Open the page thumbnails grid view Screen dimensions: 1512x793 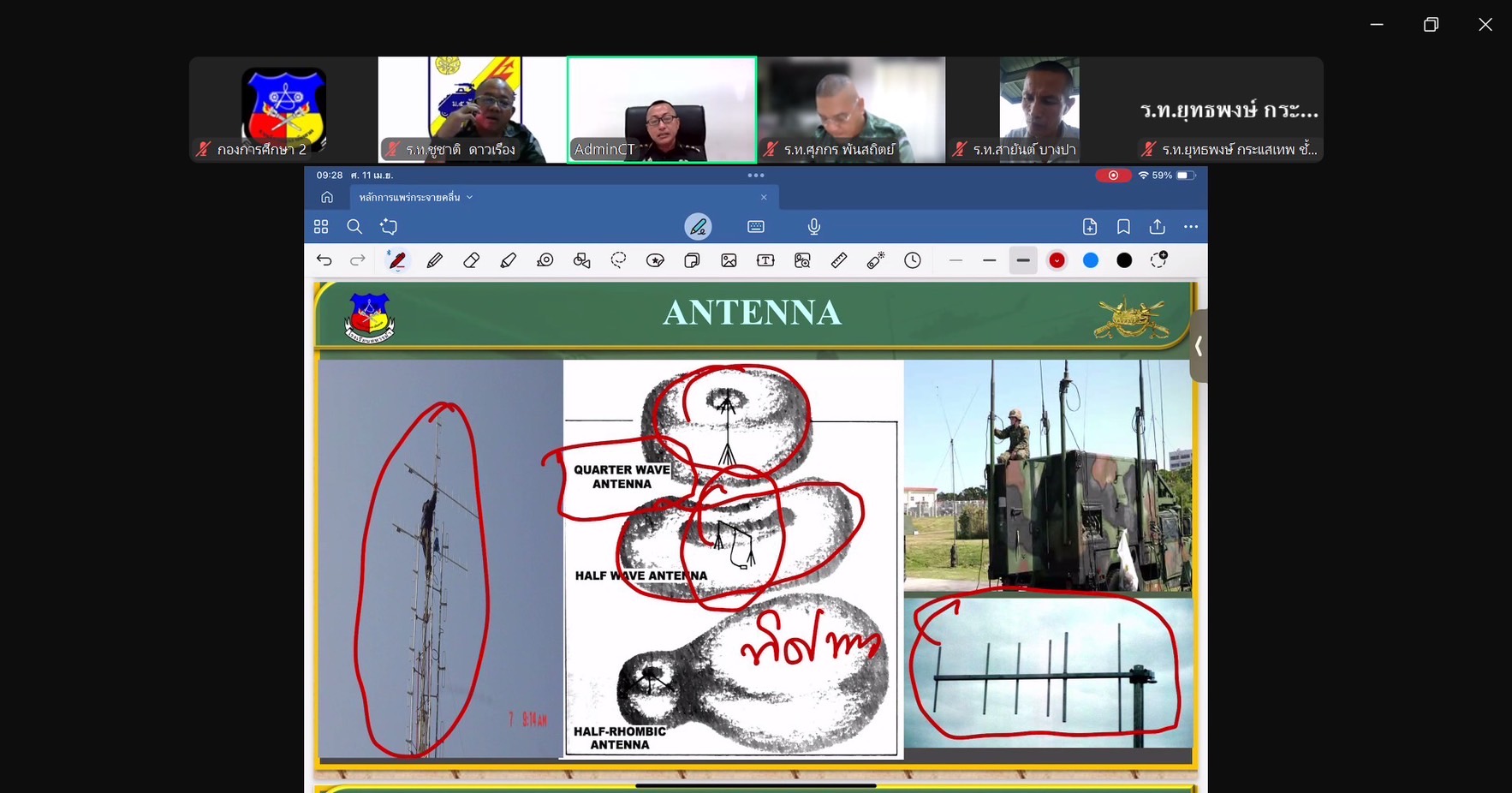(x=321, y=227)
